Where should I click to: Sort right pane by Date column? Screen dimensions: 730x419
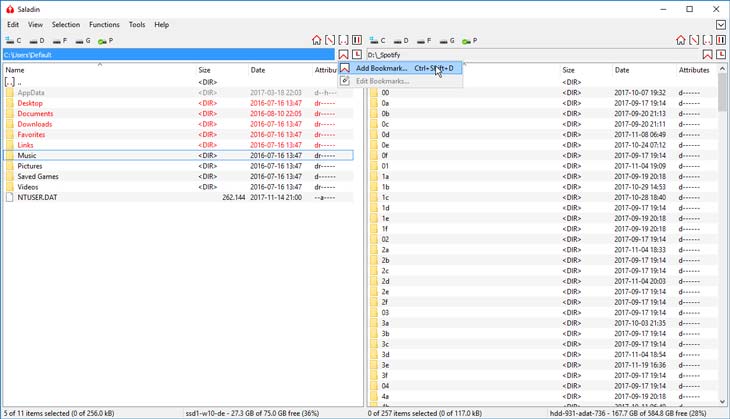click(x=640, y=70)
